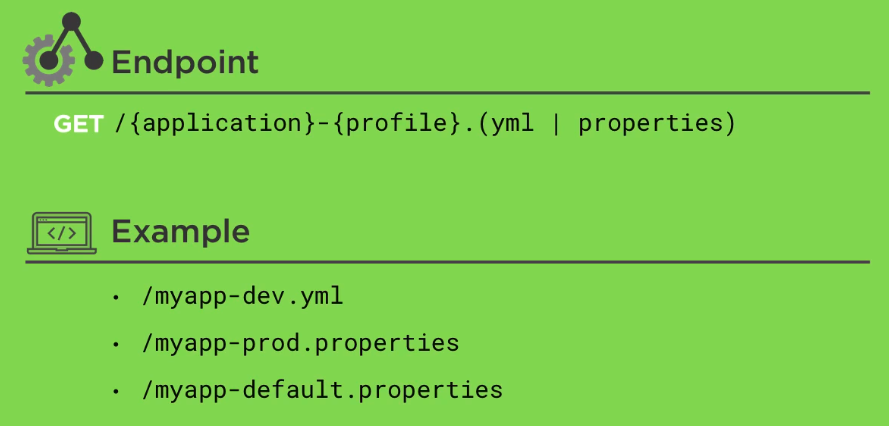Viewport: 889px width, 426px height.
Task: Click the top node of the graph icon
Action: click(71, 19)
